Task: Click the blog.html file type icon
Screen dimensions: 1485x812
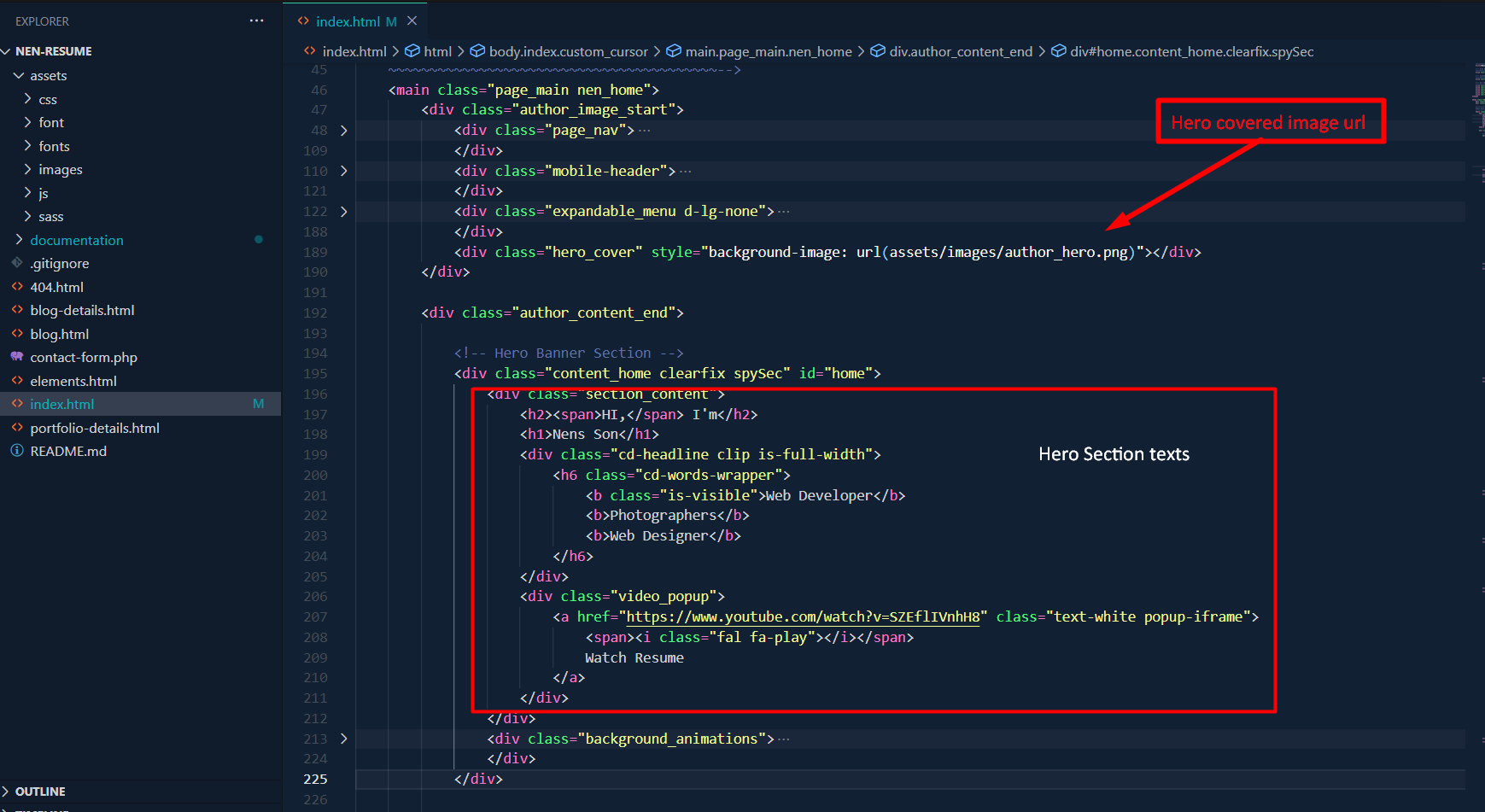Action: pyautogui.click(x=17, y=334)
